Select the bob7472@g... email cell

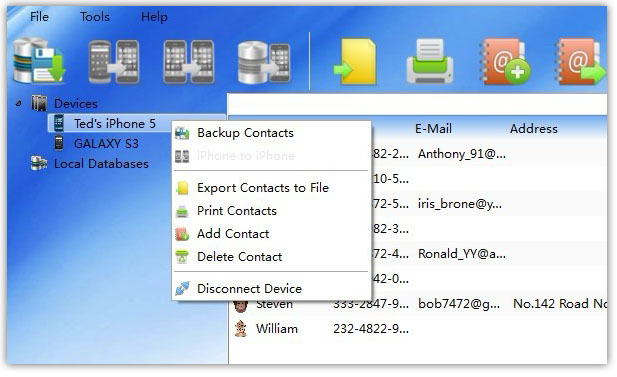(x=459, y=304)
